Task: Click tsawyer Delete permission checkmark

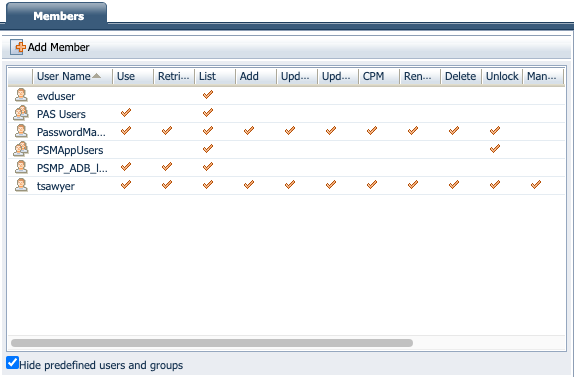Action: pos(454,184)
